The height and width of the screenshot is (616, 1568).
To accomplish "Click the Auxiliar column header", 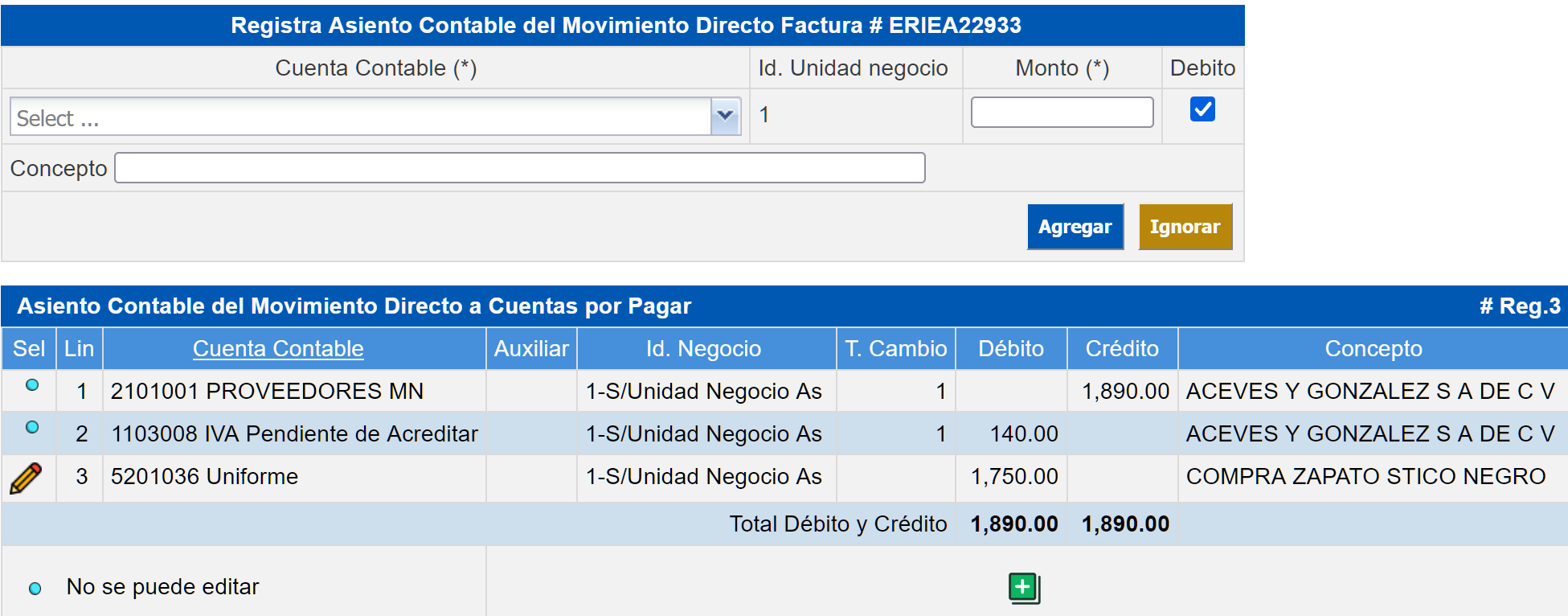I will click(x=531, y=349).
